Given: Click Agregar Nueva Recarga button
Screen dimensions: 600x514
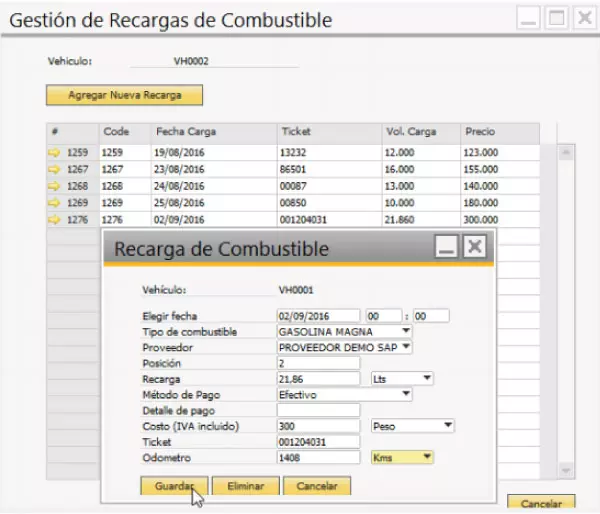Looking at the screenshot, I should (125, 95).
